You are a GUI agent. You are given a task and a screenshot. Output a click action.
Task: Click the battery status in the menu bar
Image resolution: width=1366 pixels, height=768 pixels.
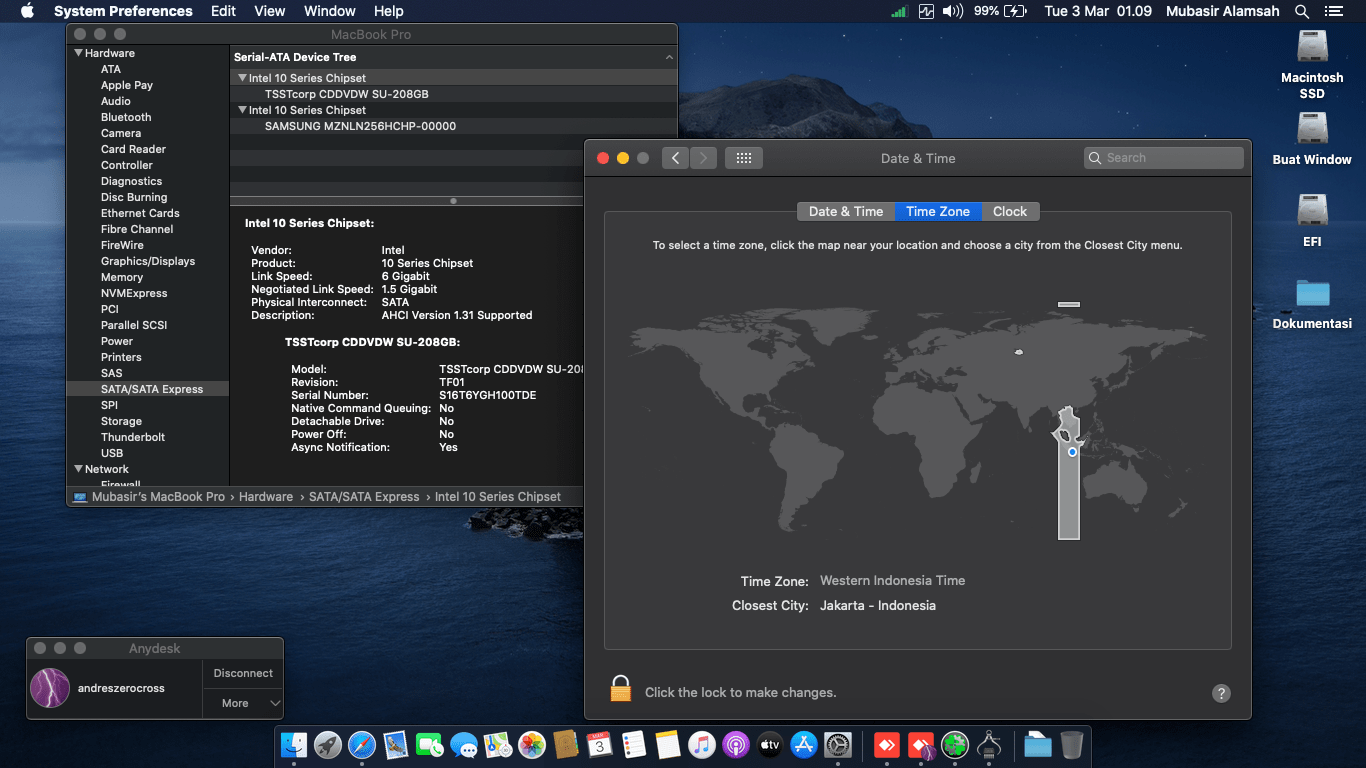(x=1000, y=11)
